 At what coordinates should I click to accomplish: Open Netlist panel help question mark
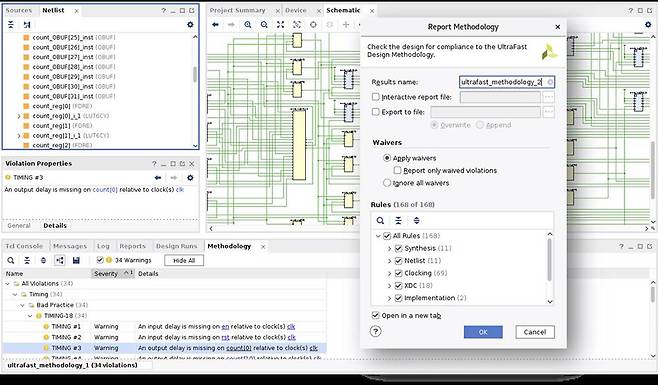coord(164,10)
